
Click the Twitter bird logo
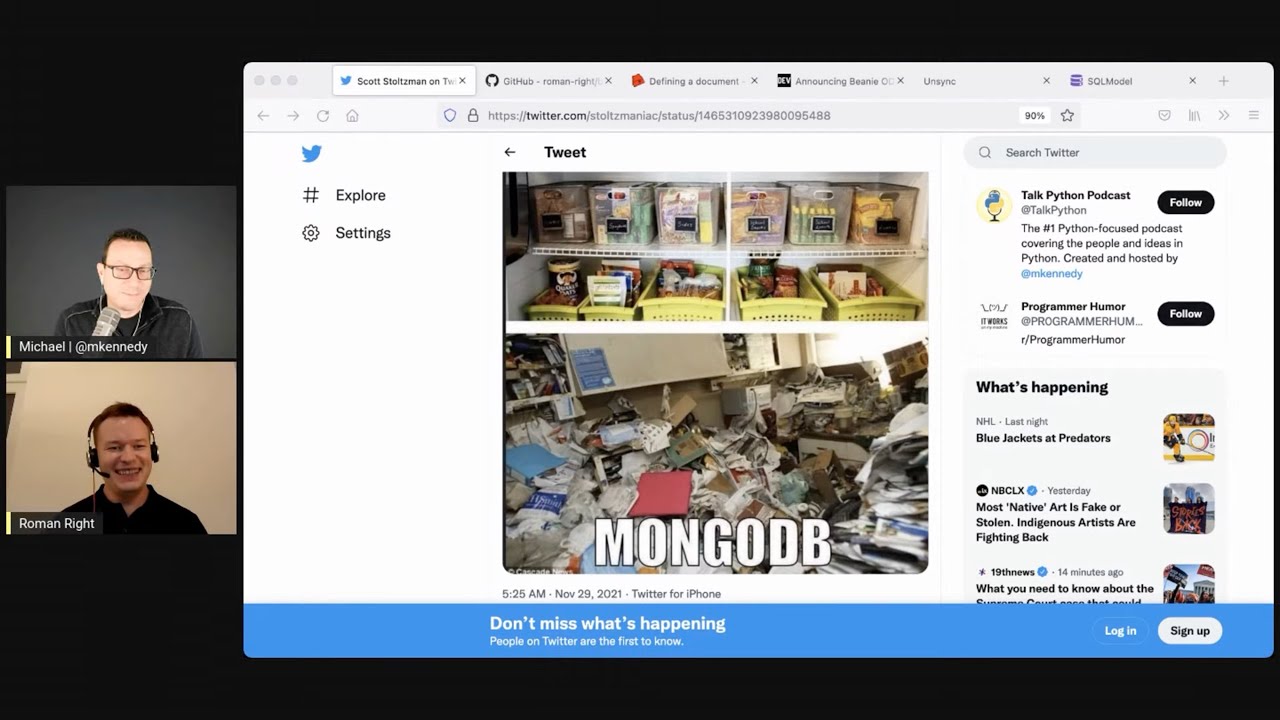tap(311, 153)
